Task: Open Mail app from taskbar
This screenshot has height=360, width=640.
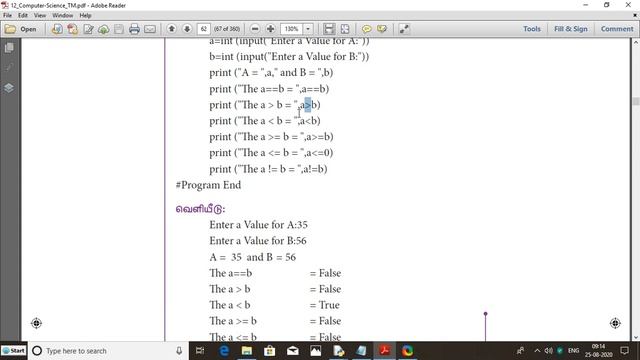Action: [292, 351]
